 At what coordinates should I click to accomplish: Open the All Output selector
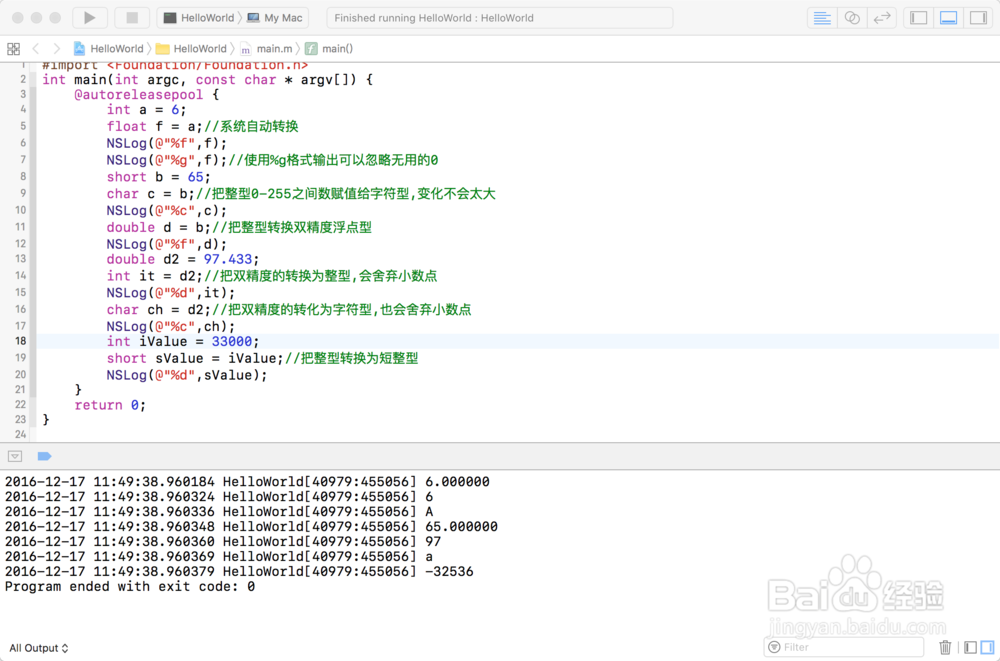pos(38,648)
